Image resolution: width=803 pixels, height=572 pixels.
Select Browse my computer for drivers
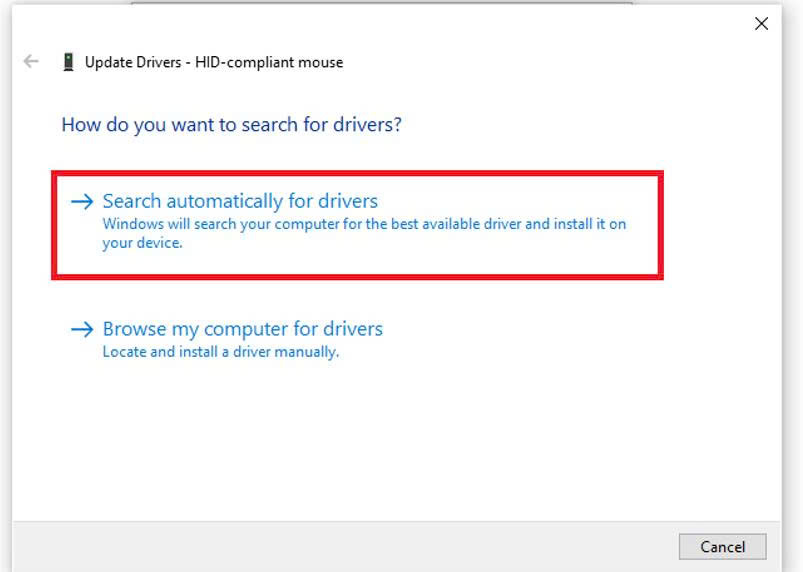(x=243, y=329)
